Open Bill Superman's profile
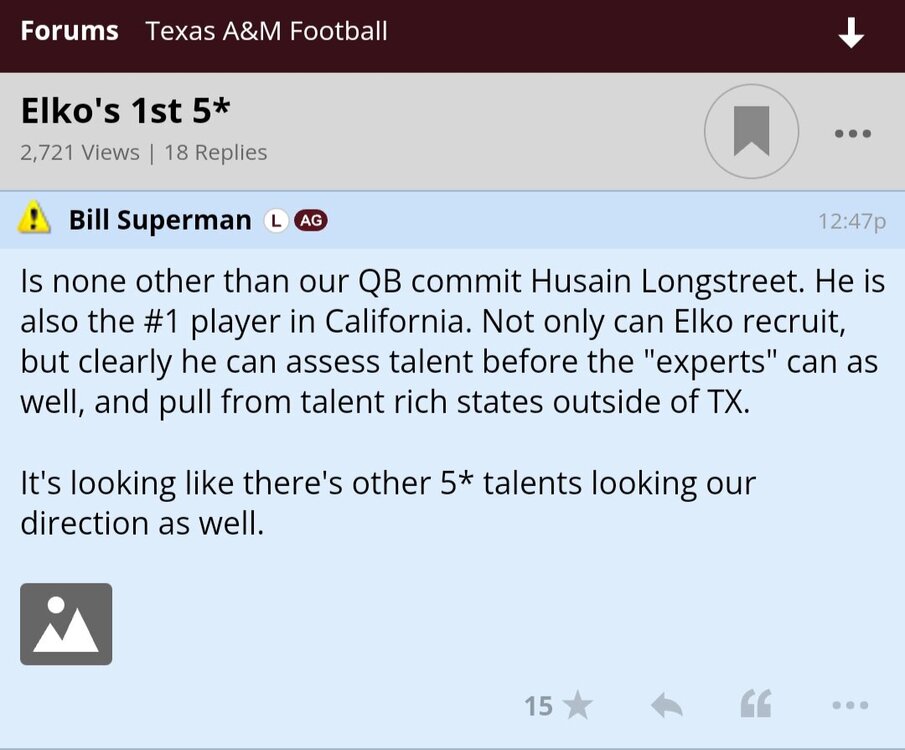Viewport: 905px width, 750px height. (x=160, y=220)
